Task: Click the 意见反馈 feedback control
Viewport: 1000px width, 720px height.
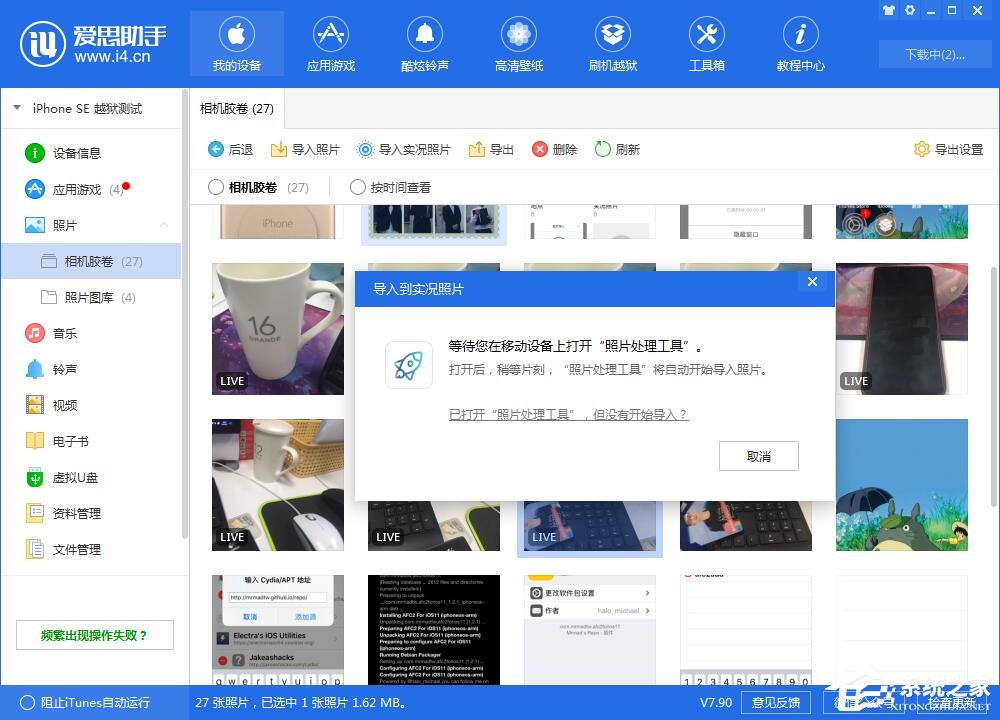Action: (776, 703)
